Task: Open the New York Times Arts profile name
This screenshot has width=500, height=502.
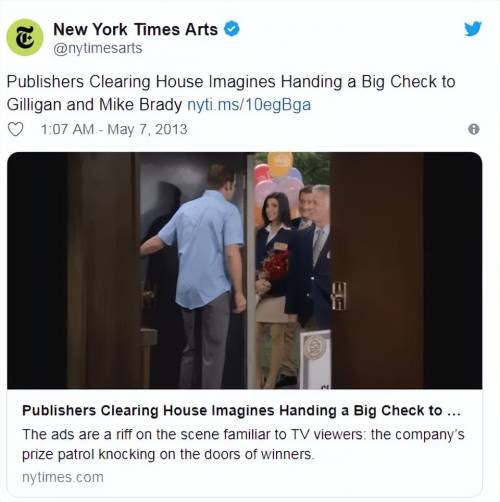Action: [135, 29]
